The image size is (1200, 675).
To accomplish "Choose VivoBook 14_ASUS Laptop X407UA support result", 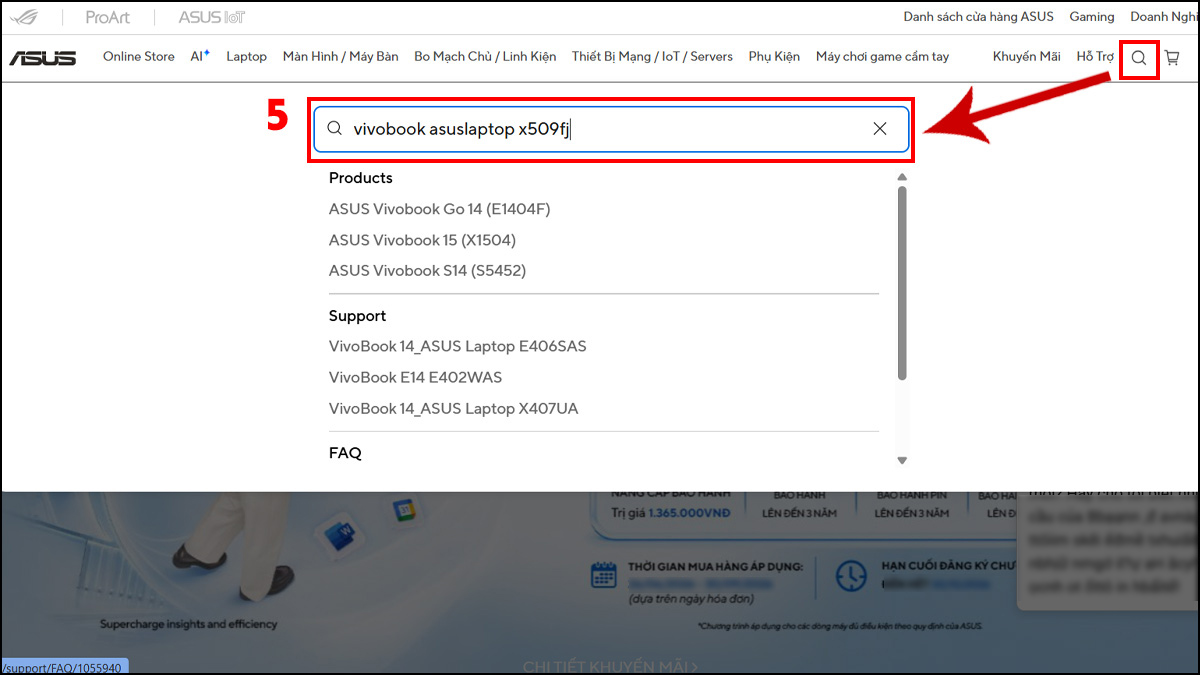I will coord(454,408).
